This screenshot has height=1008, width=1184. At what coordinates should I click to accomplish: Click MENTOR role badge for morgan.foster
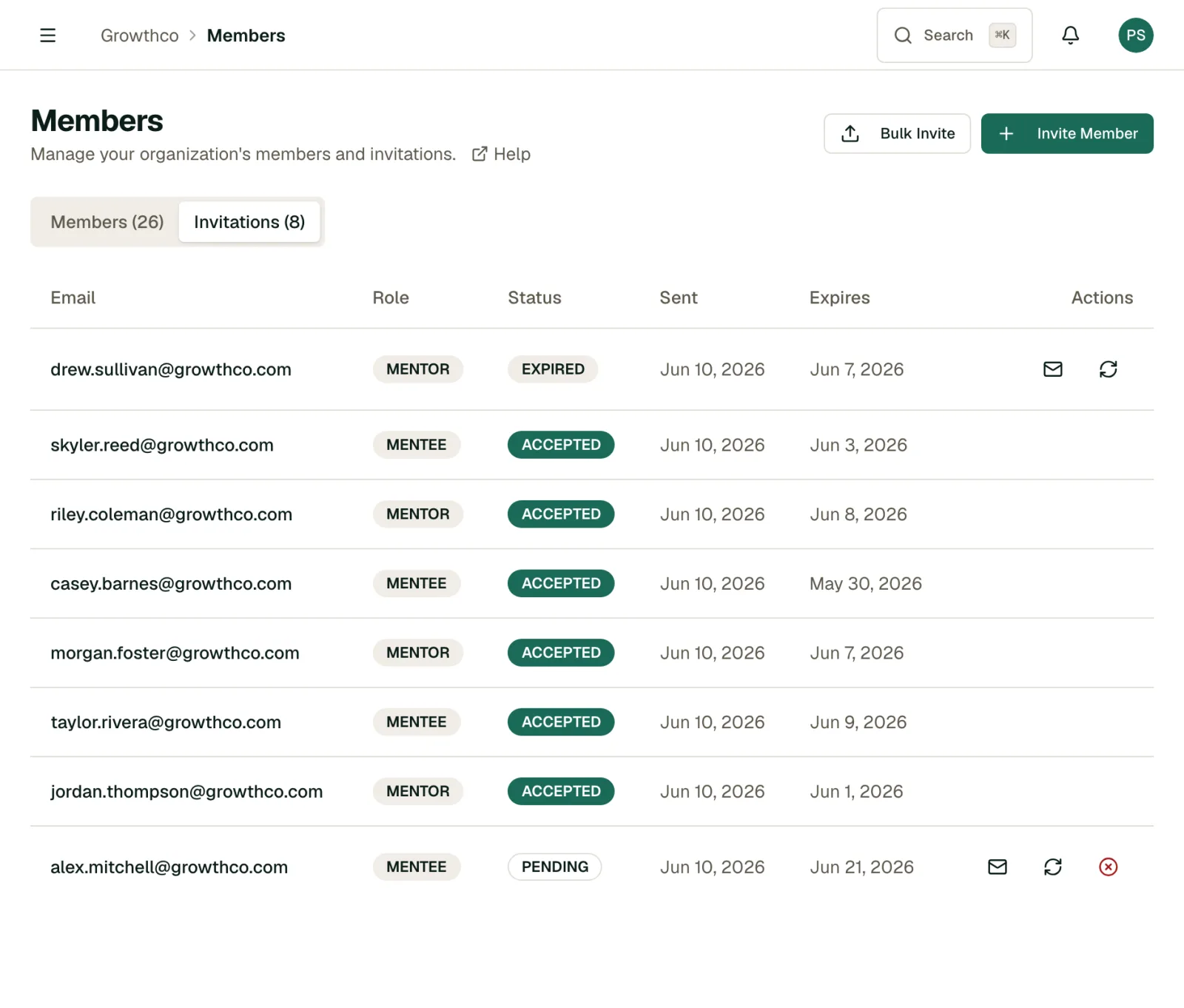tap(417, 653)
